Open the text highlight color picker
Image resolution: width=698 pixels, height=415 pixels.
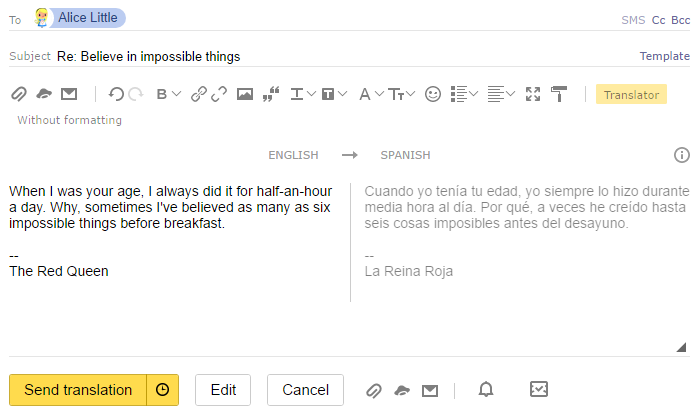334,94
